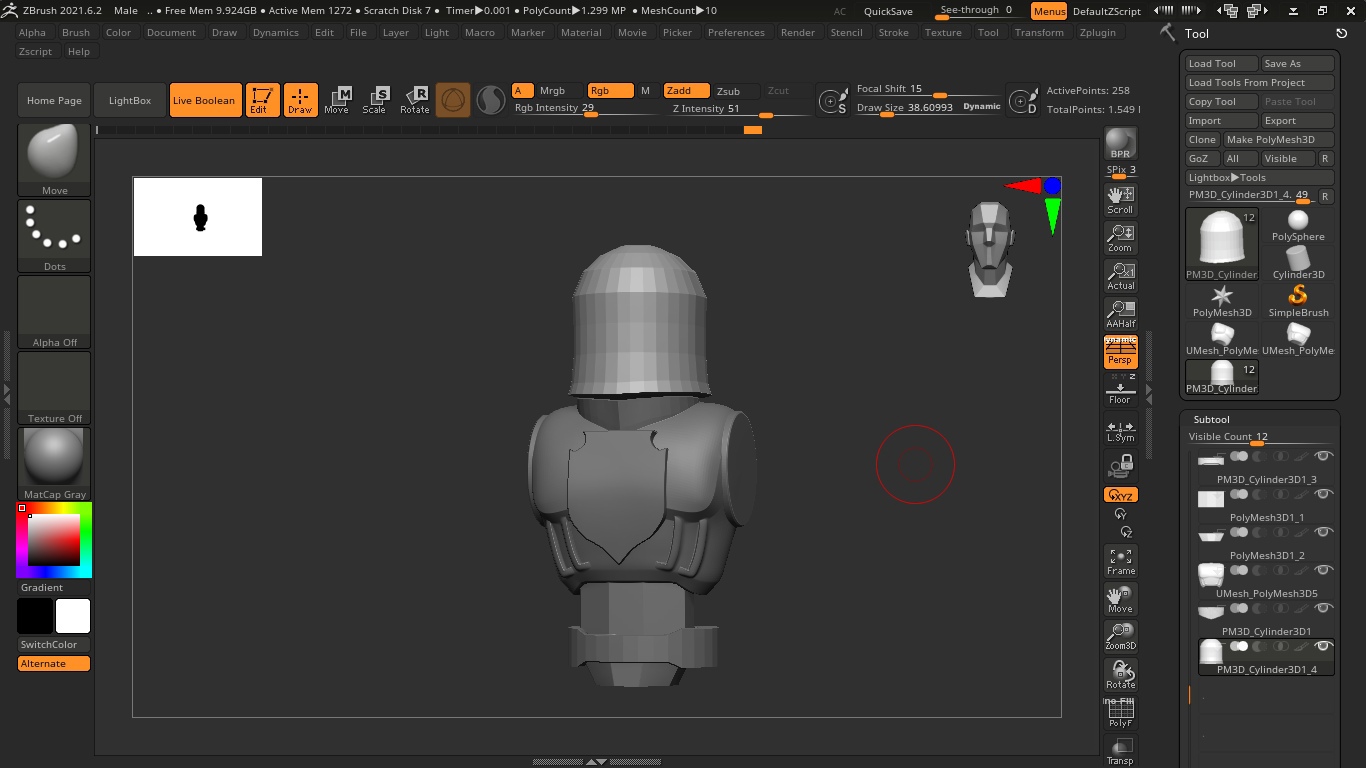Click Make PolyMesh3D button

click(1279, 139)
